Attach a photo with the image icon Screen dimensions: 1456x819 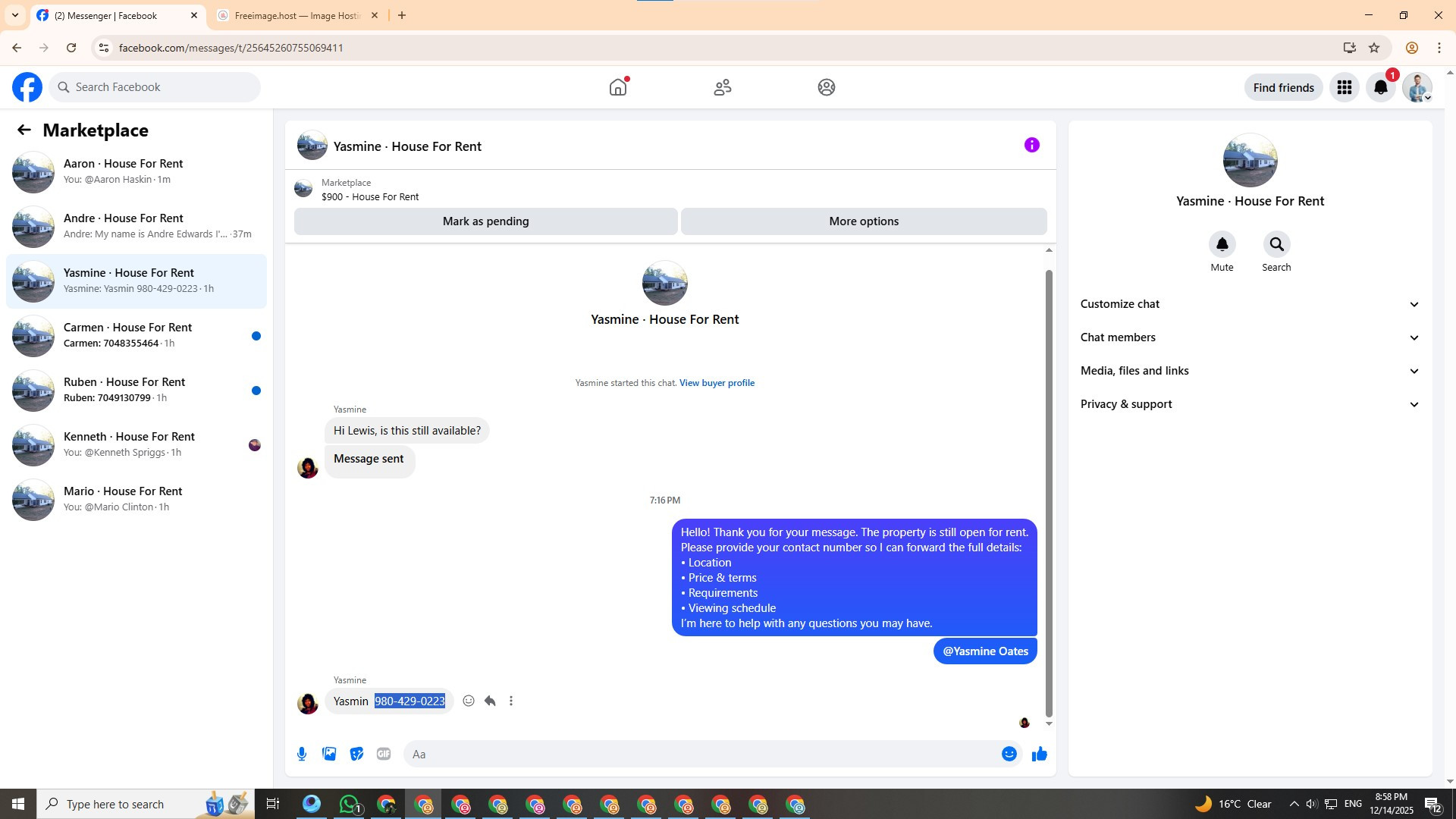point(329,754)
